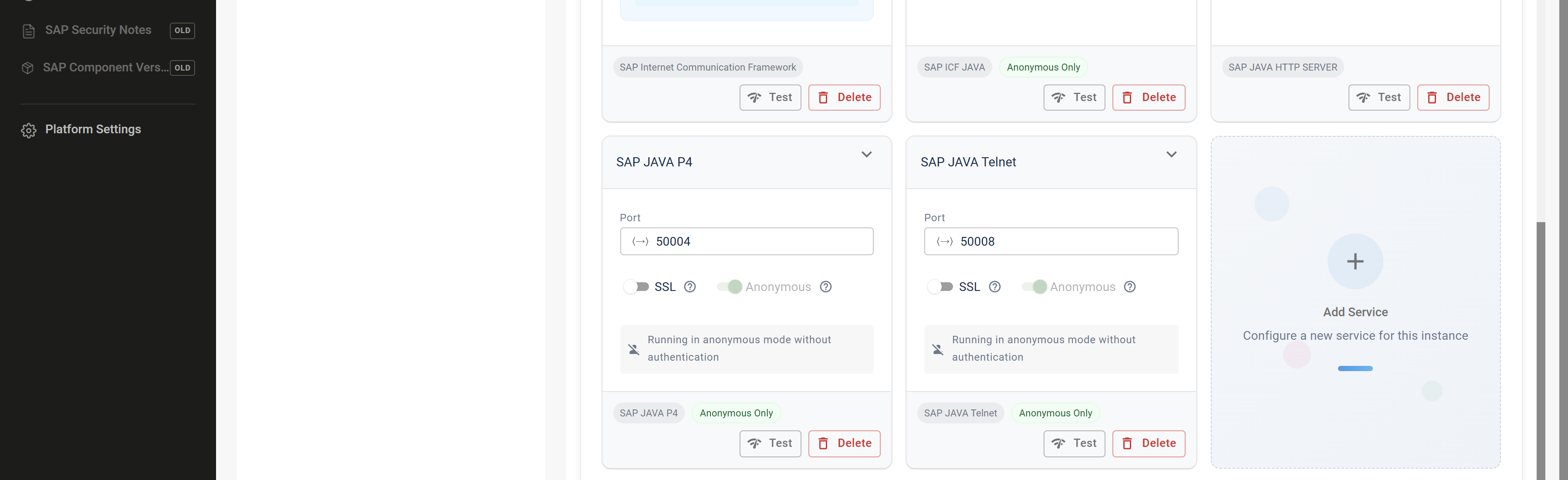The width and height of the screenshot is (1568, 480).
Task: Collapse the SAP JAVA P4 card chevron
Action: coord(867,155)
